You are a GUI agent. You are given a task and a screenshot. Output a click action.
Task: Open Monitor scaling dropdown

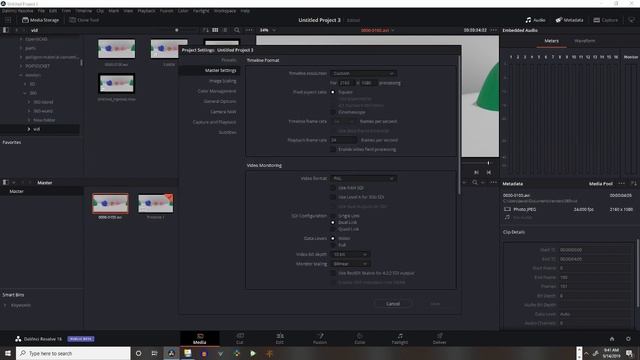pyautogui.click(x=349, y=264)
